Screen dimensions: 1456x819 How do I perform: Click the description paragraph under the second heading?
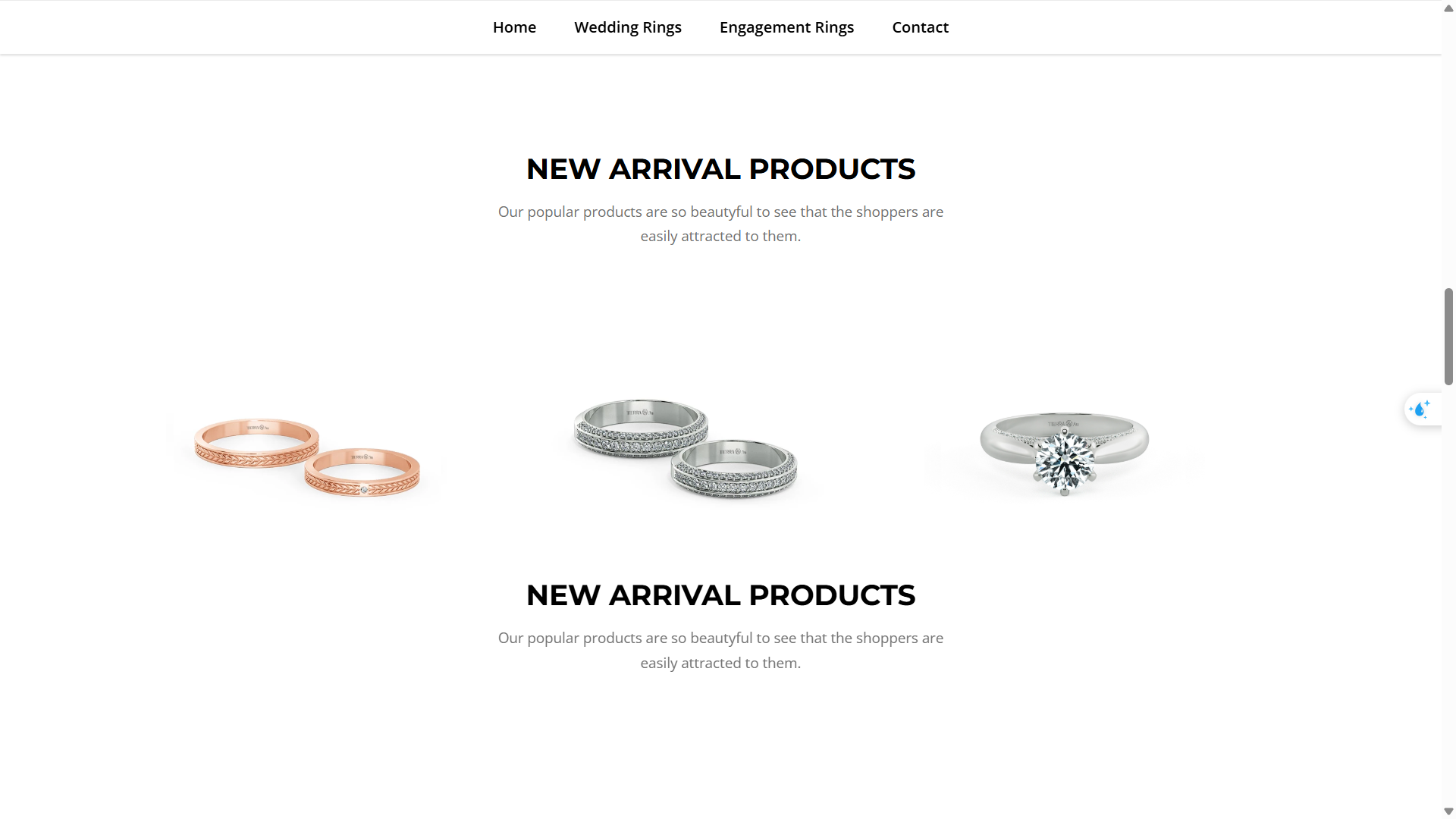720,651
